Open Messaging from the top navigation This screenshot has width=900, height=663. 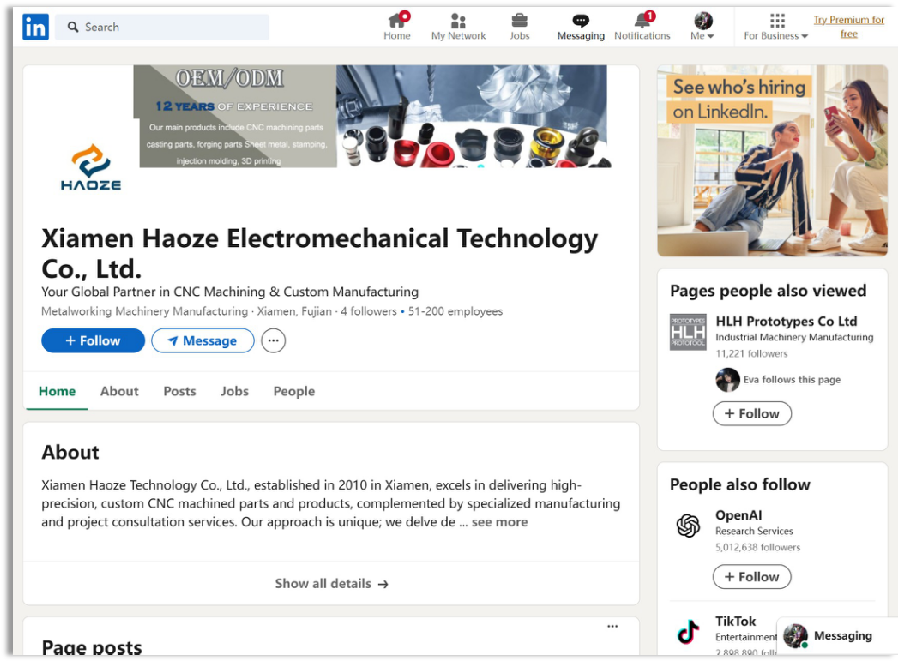click(581, 26)
